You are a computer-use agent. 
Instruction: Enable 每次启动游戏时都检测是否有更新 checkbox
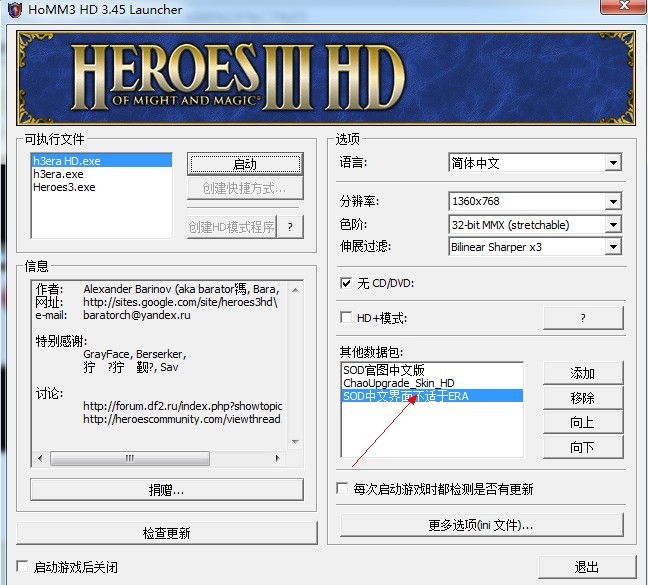pyautogui.click(x=342, y=488)
